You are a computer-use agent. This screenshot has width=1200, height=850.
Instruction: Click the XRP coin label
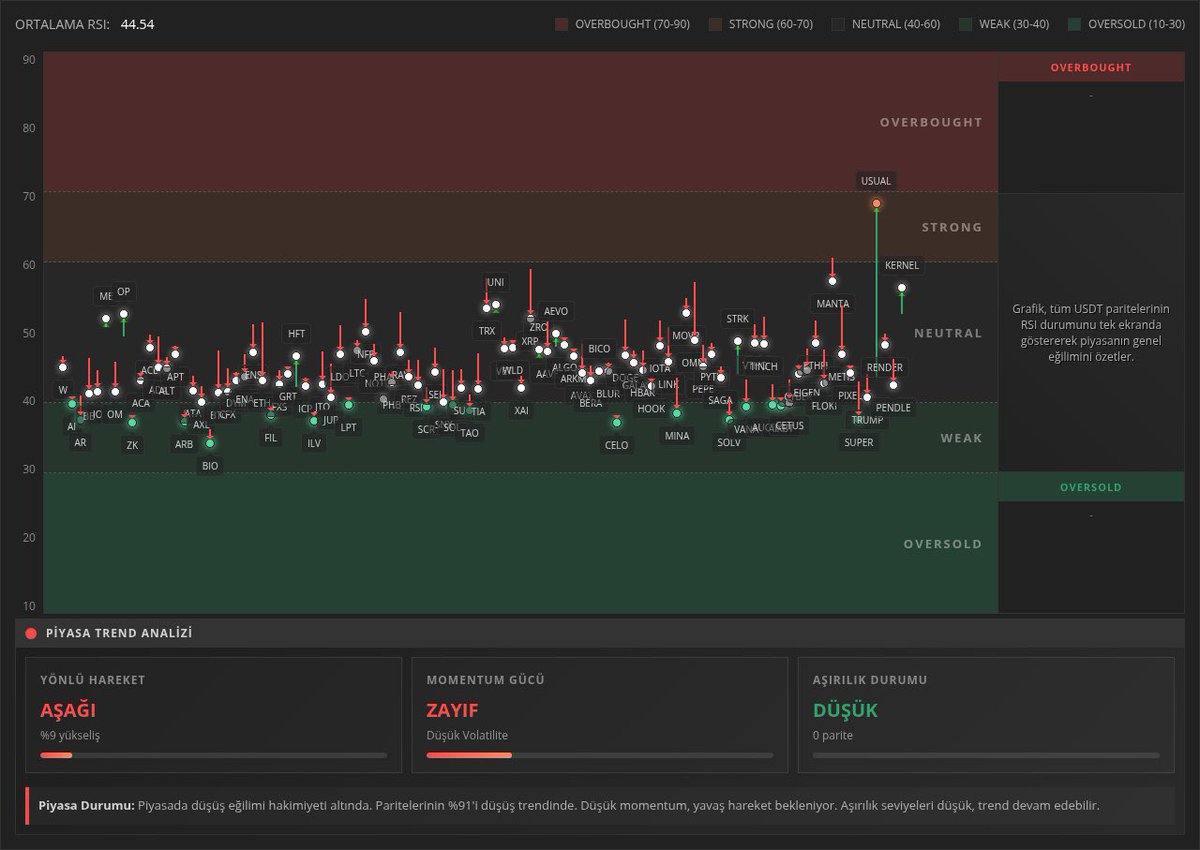coord(530,341)
